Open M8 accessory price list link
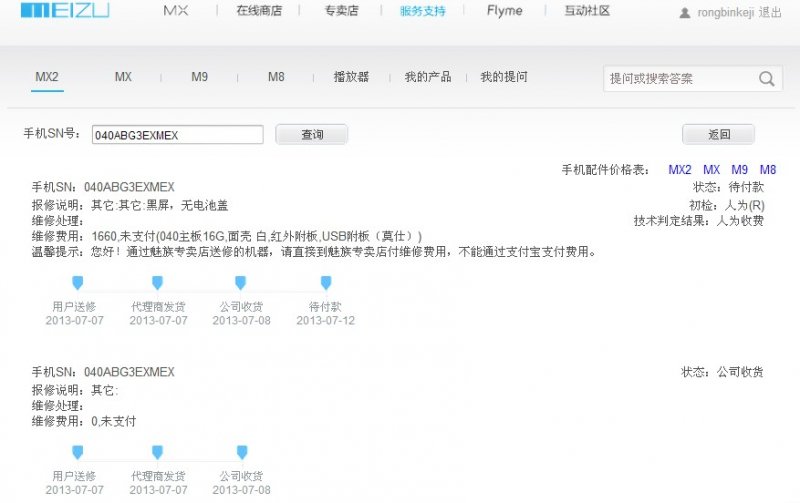Image resolution: width=800 pixels, height=503 pixels. coord(768,170)
